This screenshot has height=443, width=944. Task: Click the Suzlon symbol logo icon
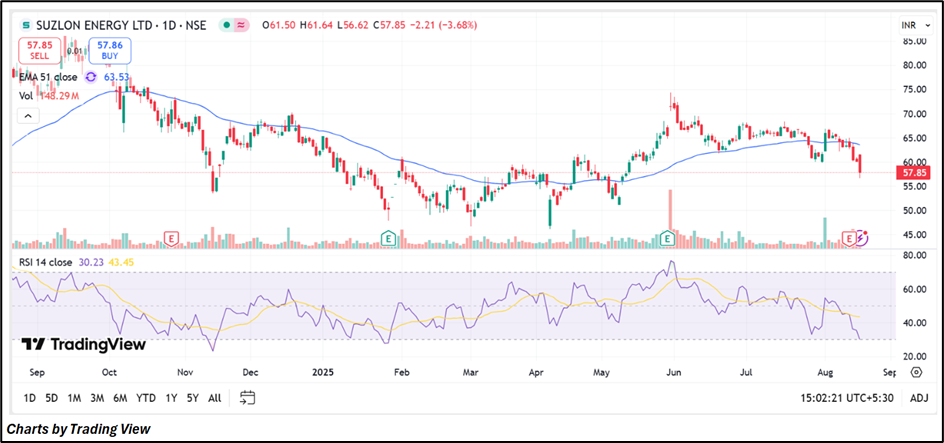click(26, 24)
